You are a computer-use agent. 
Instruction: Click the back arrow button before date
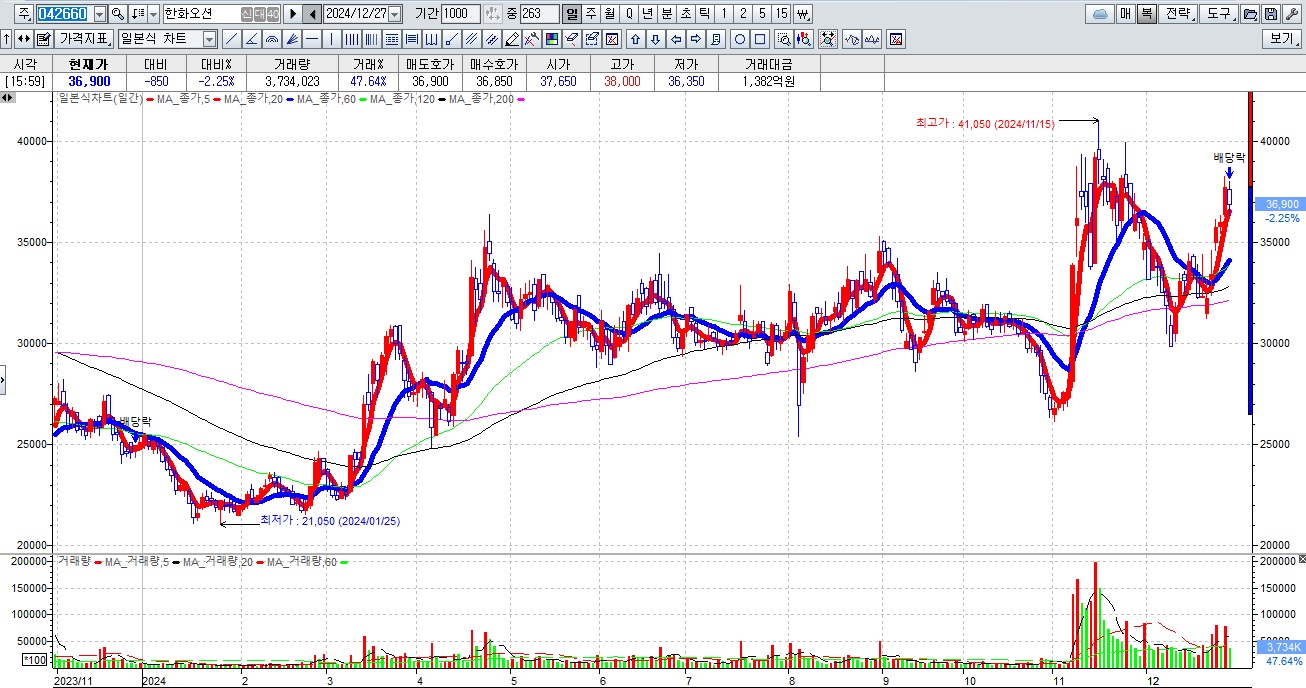312,14
